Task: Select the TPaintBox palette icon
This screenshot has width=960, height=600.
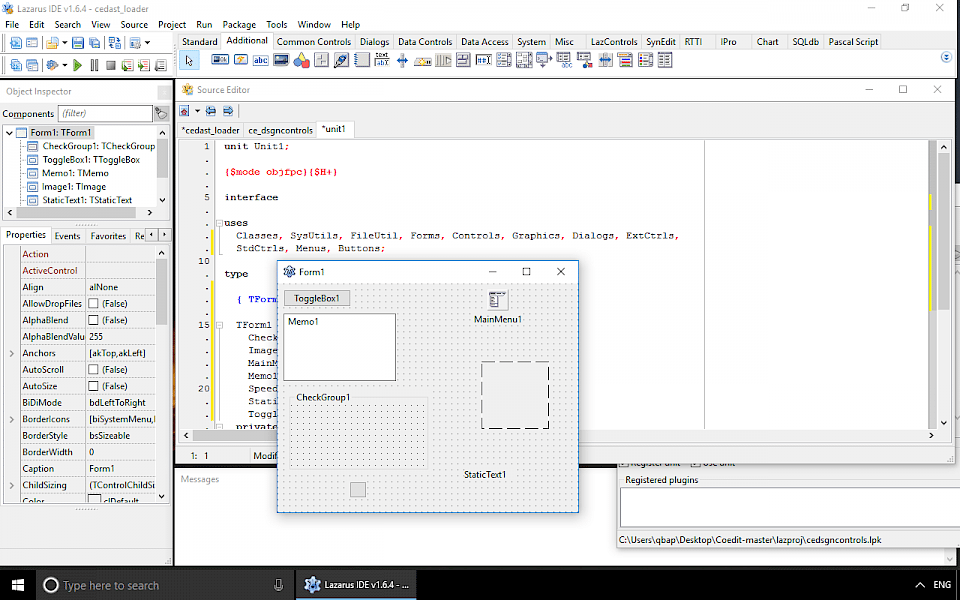Action: (x=342, y=60)
